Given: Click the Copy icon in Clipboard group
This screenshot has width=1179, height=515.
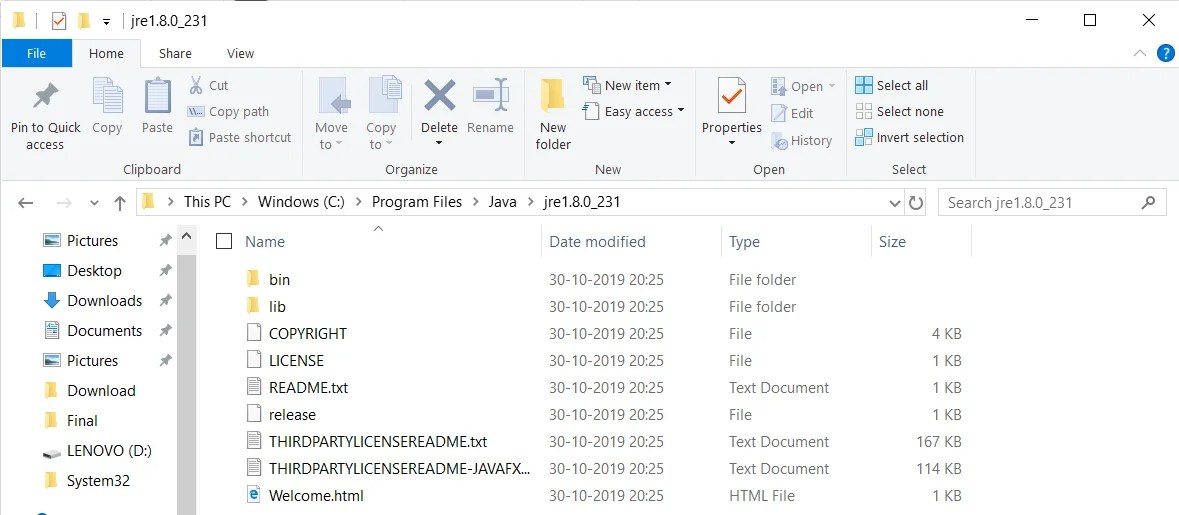Looking at the screenshot, I should coord(108,95).
